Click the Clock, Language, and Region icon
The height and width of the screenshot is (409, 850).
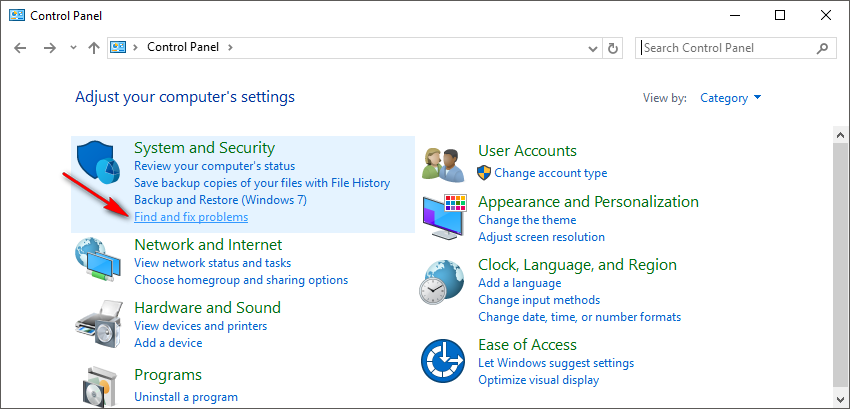(444, 283)
